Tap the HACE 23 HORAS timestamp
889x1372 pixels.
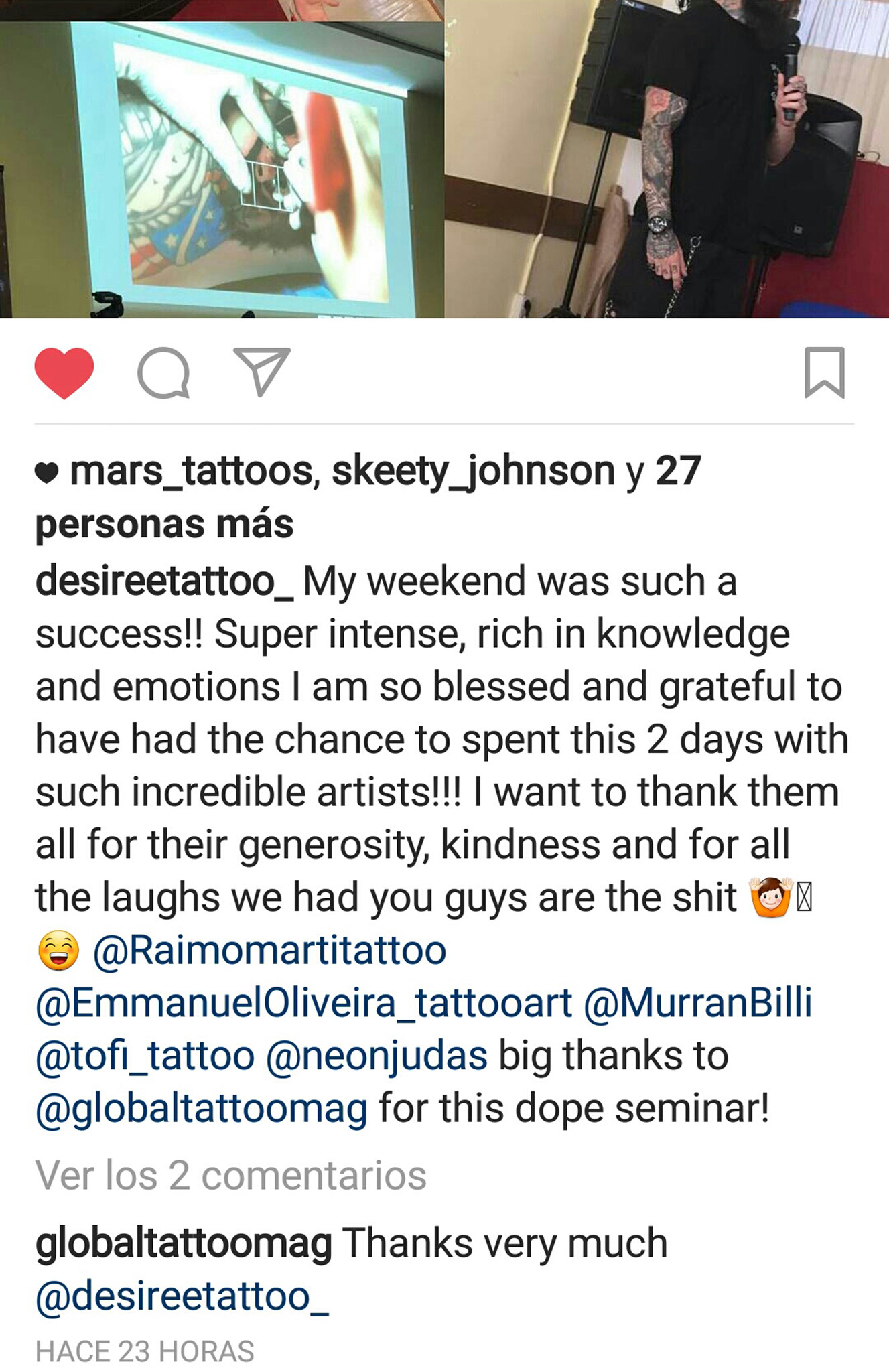click(x=145, y=1351)
